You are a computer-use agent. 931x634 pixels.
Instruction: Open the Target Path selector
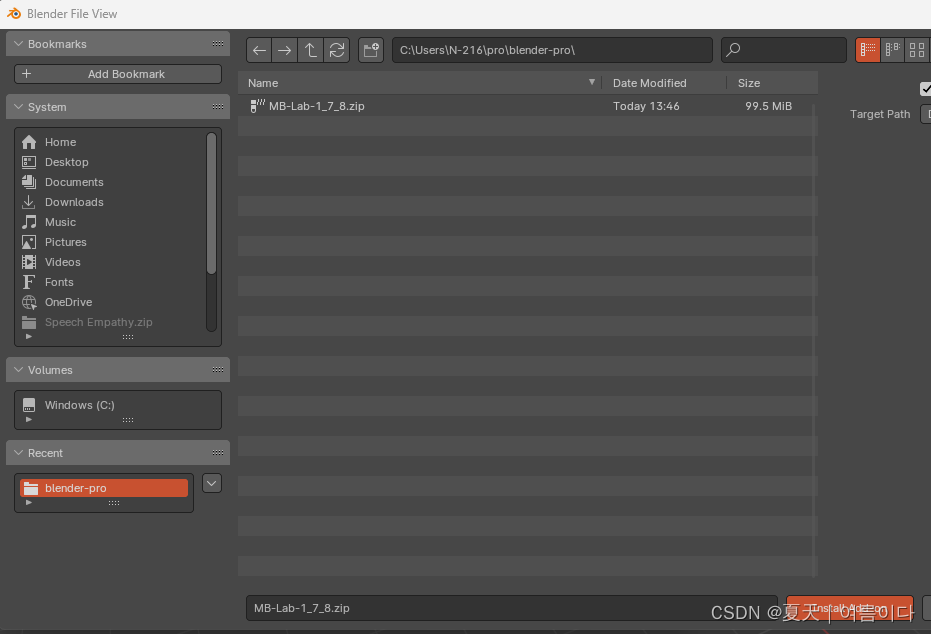pos(926,114)
